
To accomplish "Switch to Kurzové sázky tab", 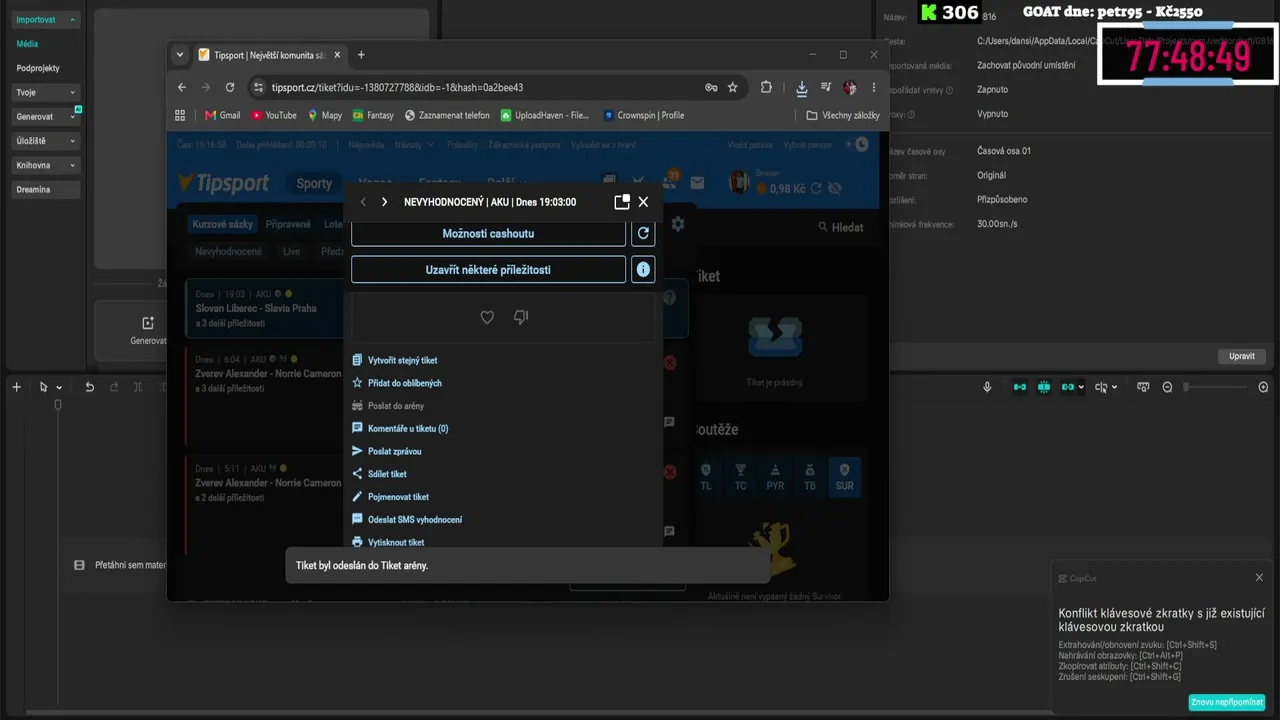I will coord(222,224).
